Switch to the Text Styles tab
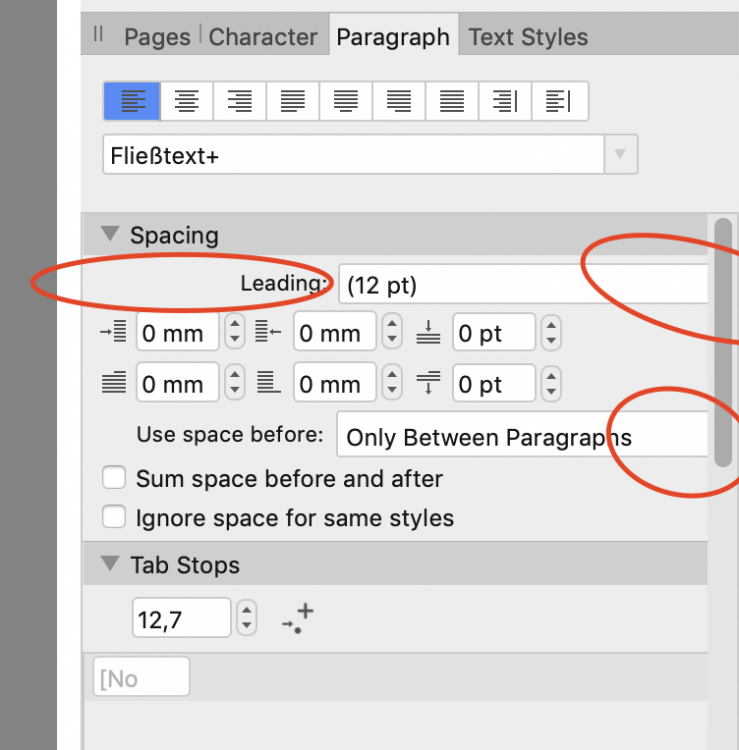 (x=528, y=38)
